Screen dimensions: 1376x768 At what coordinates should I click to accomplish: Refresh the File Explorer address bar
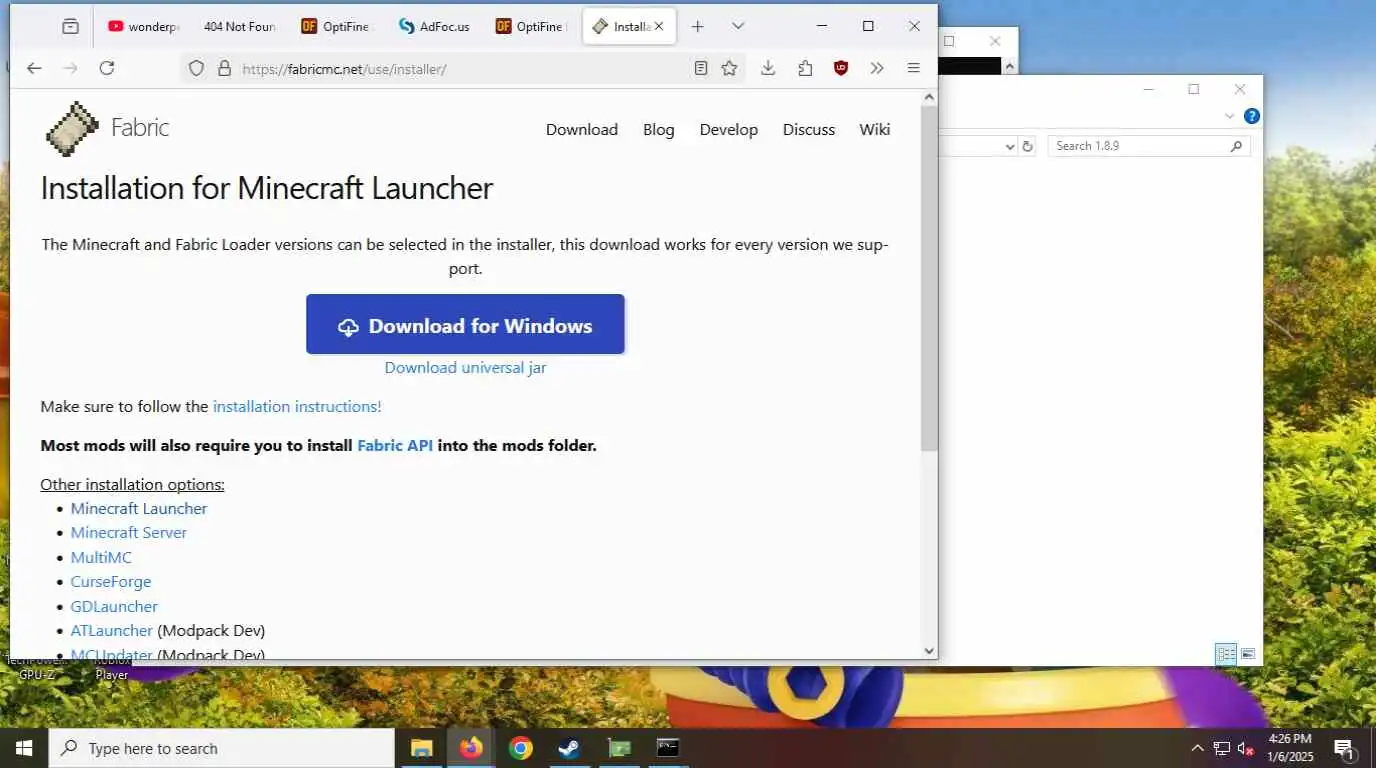1027,146
